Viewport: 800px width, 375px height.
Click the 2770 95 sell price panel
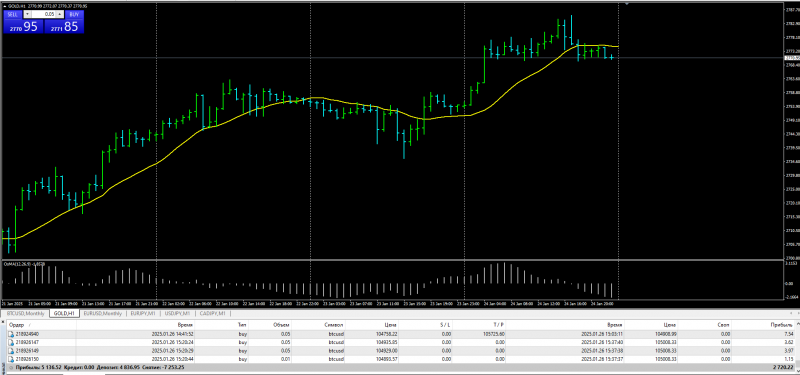coord(23,27)
